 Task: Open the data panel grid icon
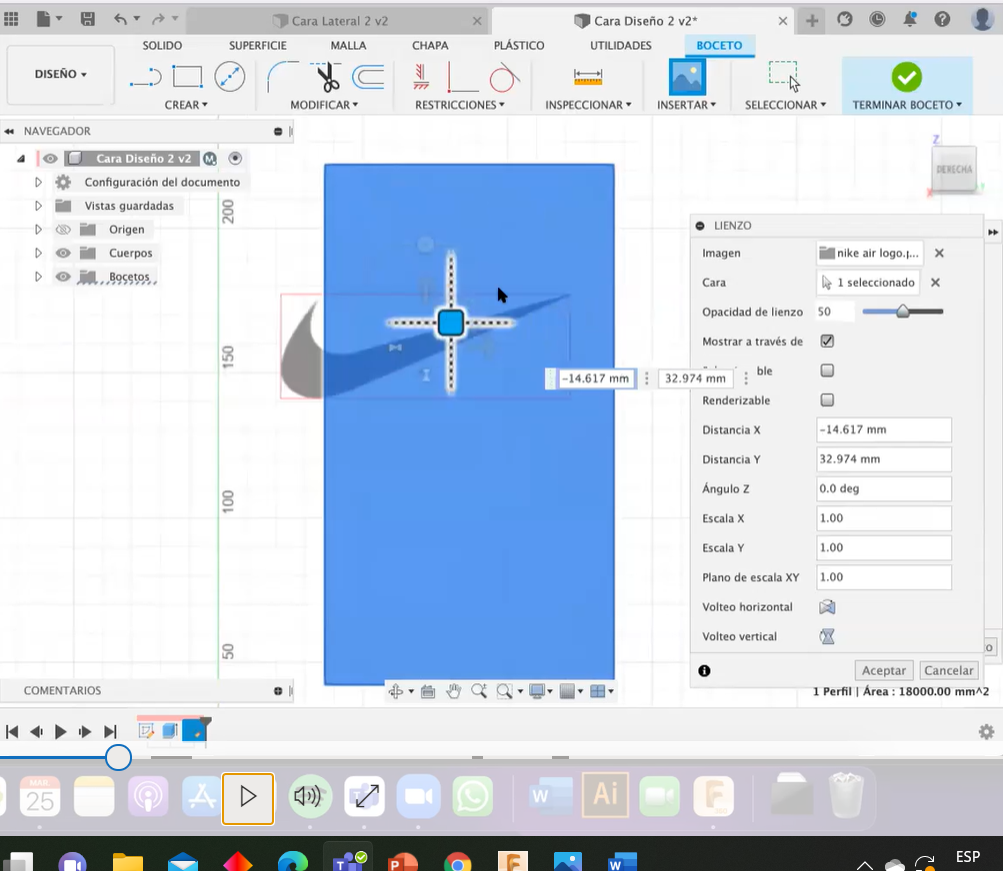coord(12,19)
